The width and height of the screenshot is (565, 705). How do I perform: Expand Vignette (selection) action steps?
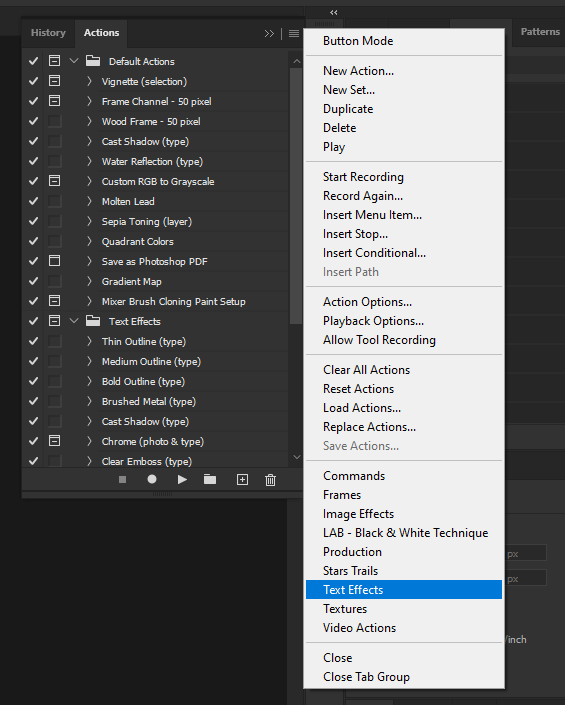click(x=89, y=81)
